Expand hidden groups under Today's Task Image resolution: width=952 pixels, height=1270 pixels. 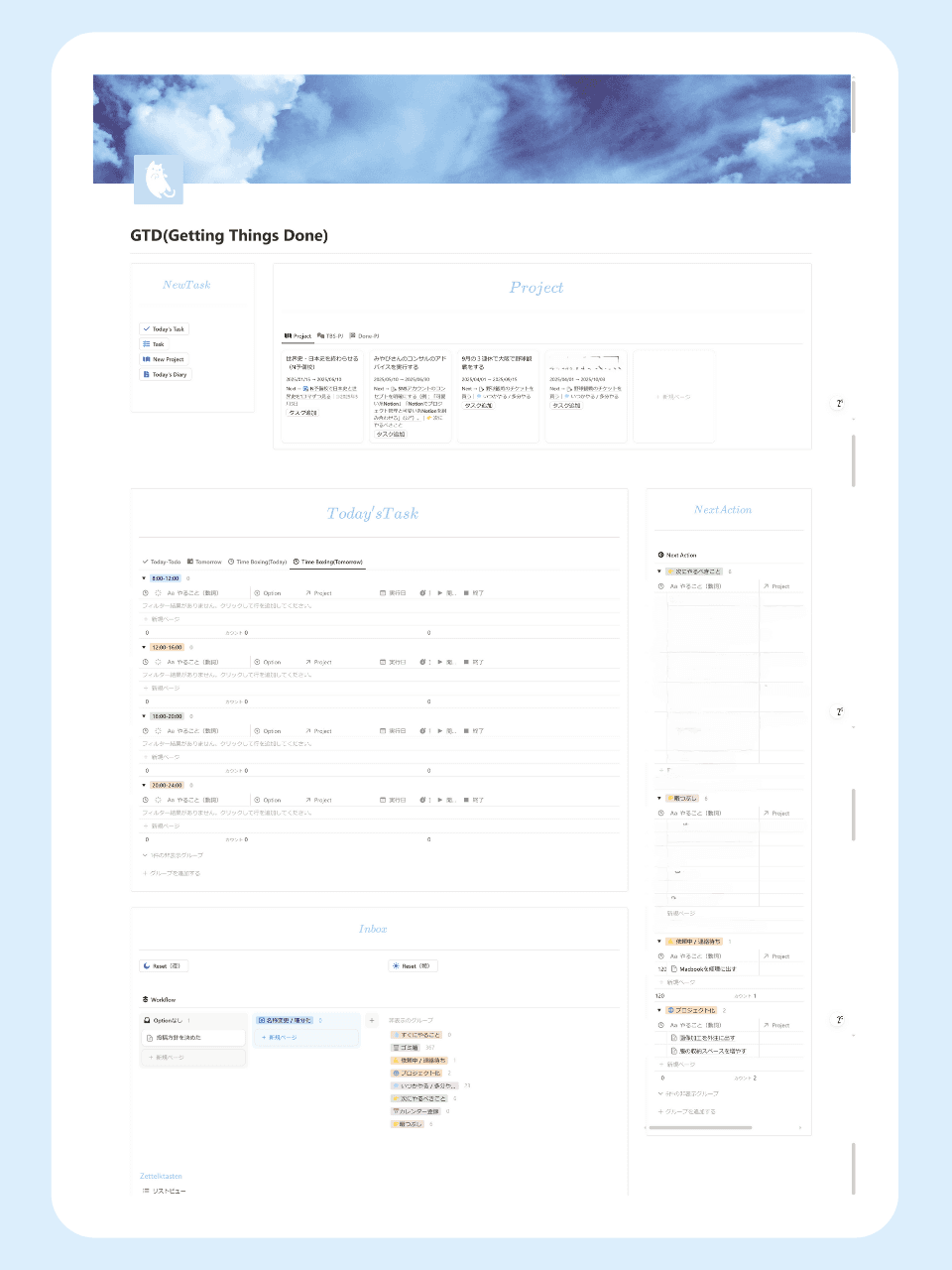point(174,855)
